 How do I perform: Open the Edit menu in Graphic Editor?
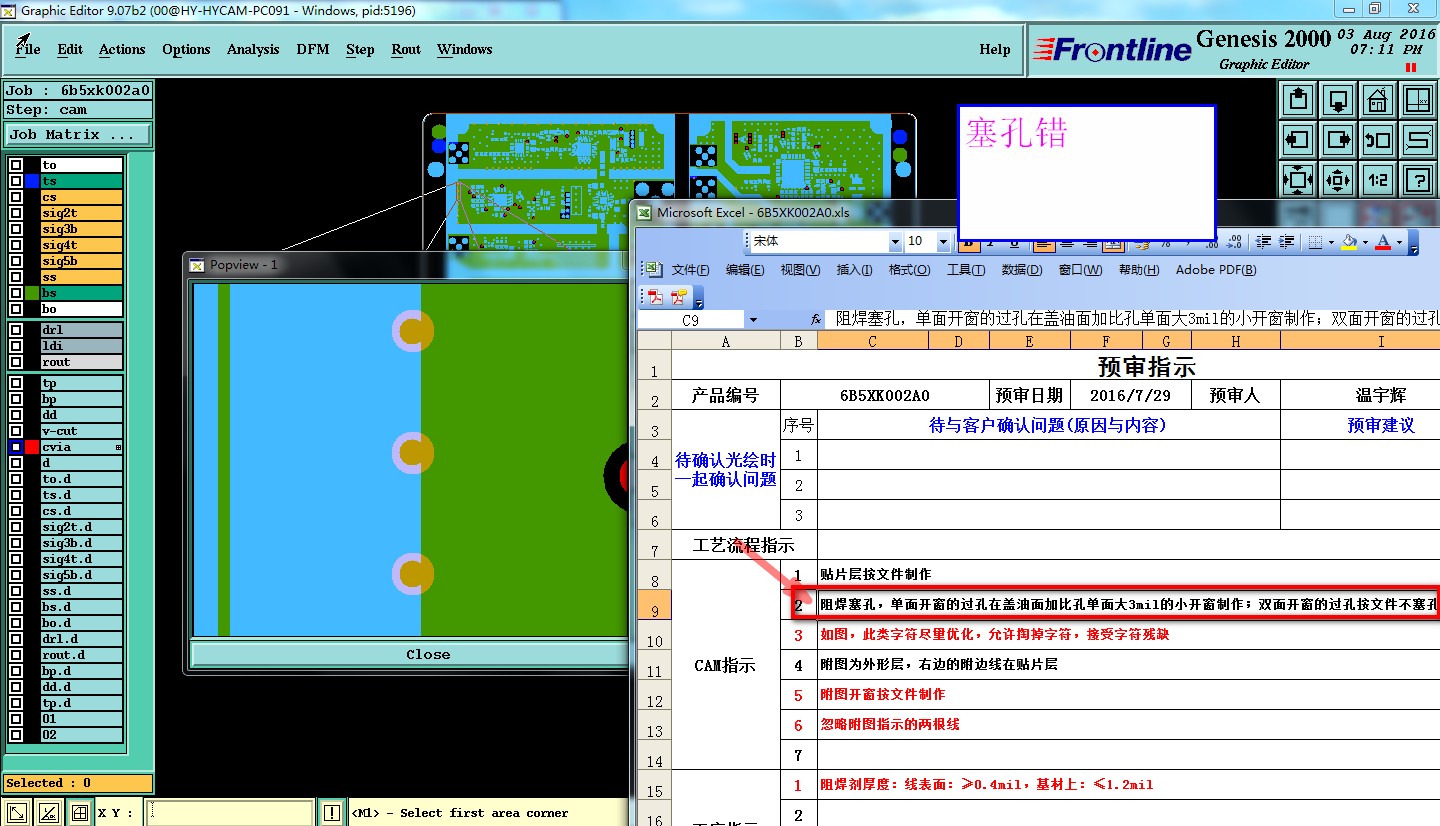coord(70,49)
